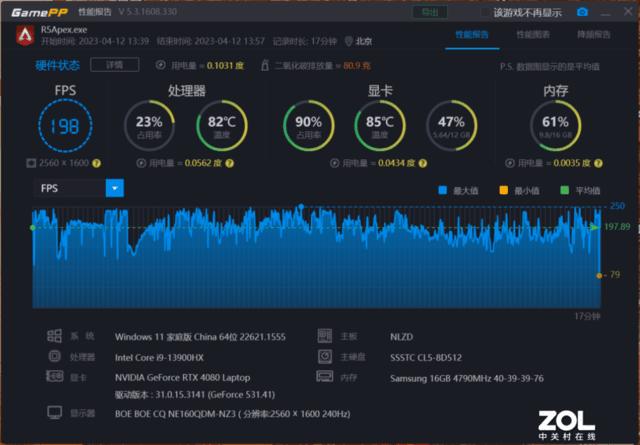This screenshot has height=445, width=640.
Task: Click the CO2 emission icon before 80.9 克
Action: click(x=264, y=65)
